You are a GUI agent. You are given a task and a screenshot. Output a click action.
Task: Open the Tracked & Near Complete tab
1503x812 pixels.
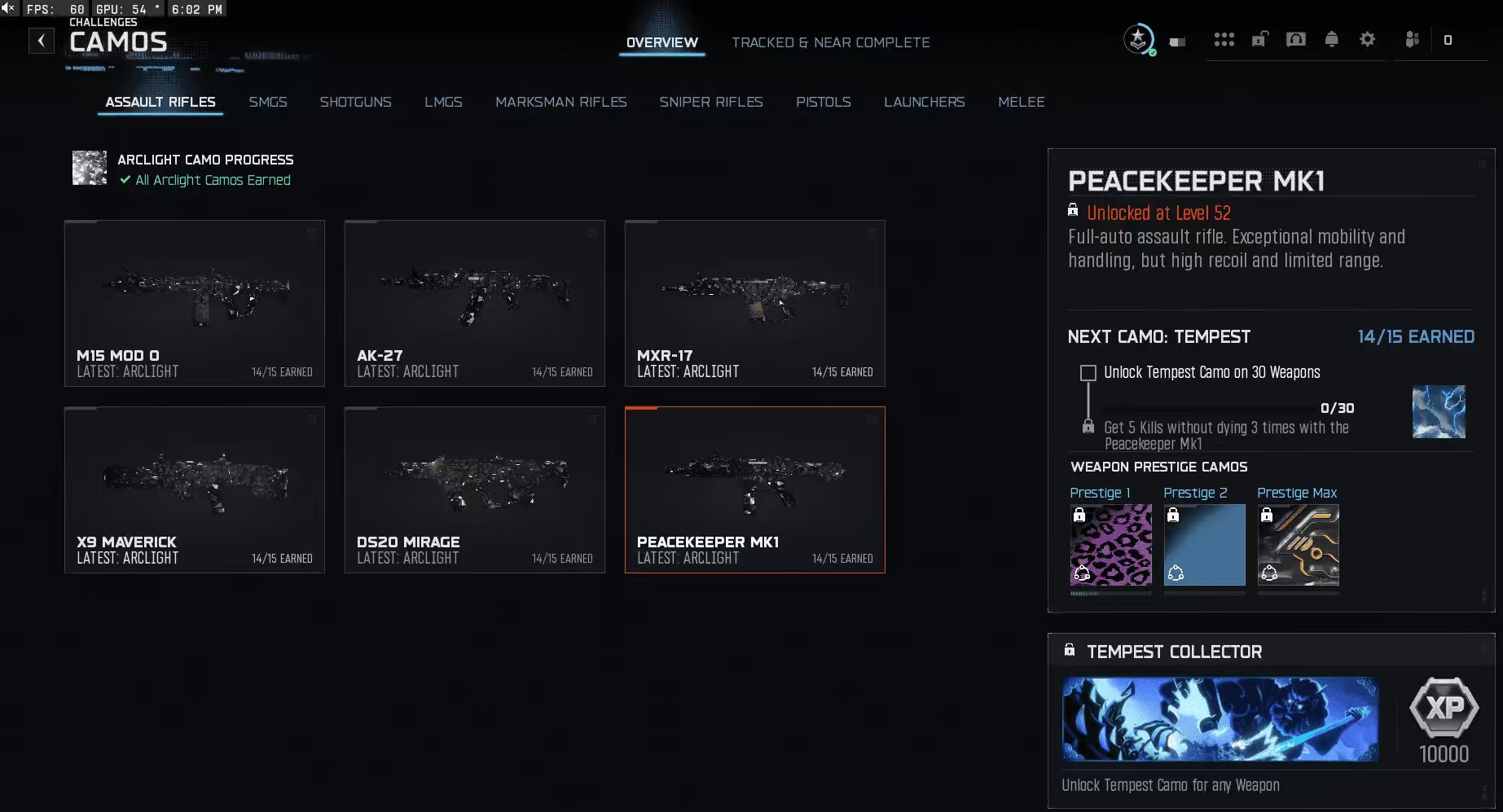[x=830, y=42]
